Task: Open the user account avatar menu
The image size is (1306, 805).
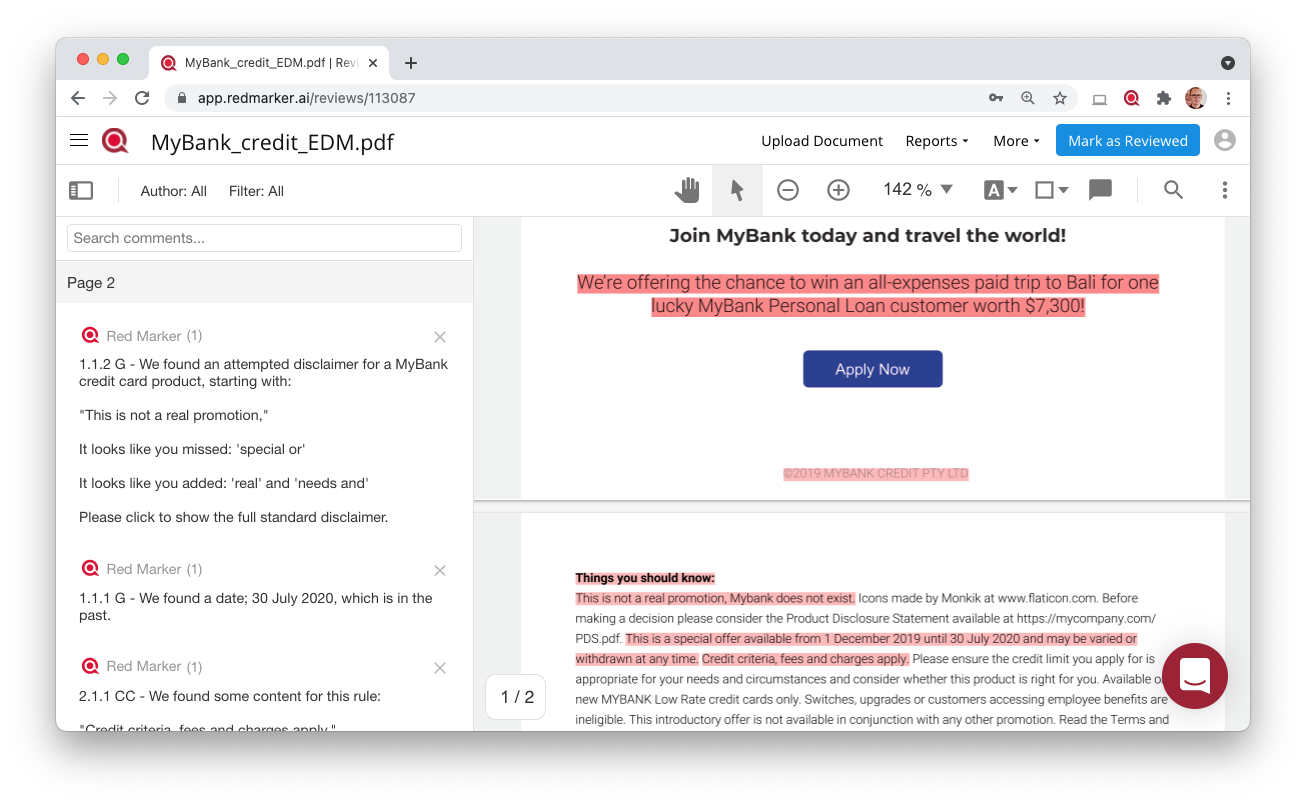Action: point(1225,140)
